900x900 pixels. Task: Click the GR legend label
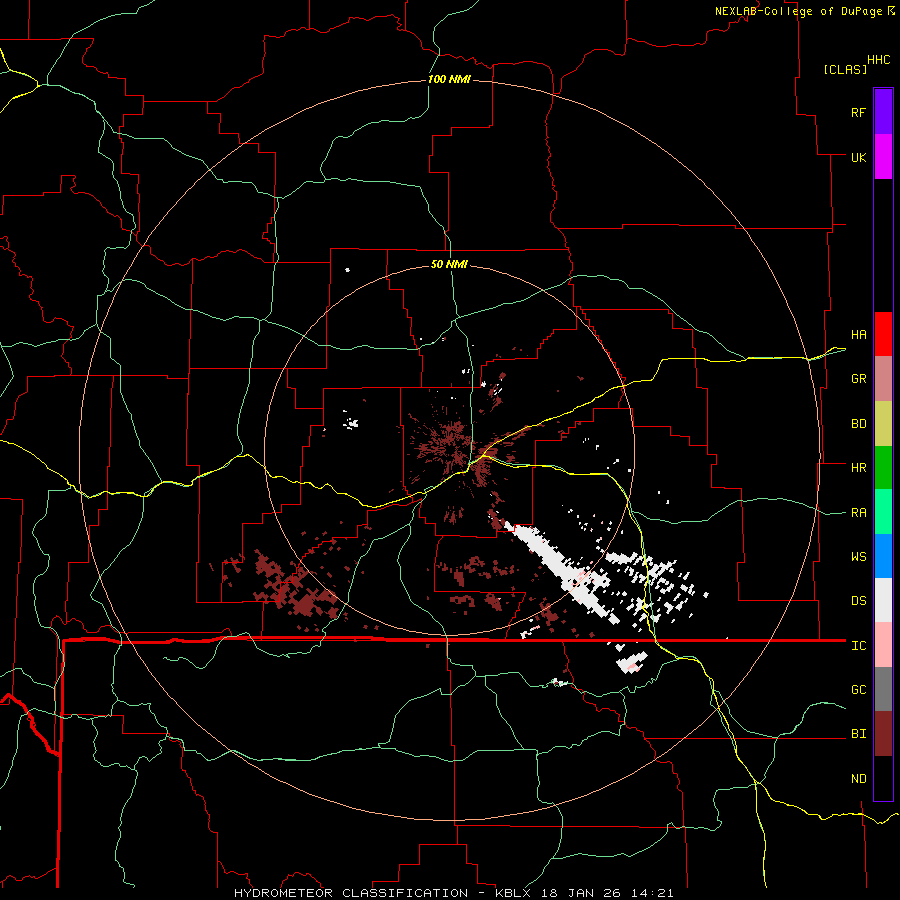(x=859, y=379)
